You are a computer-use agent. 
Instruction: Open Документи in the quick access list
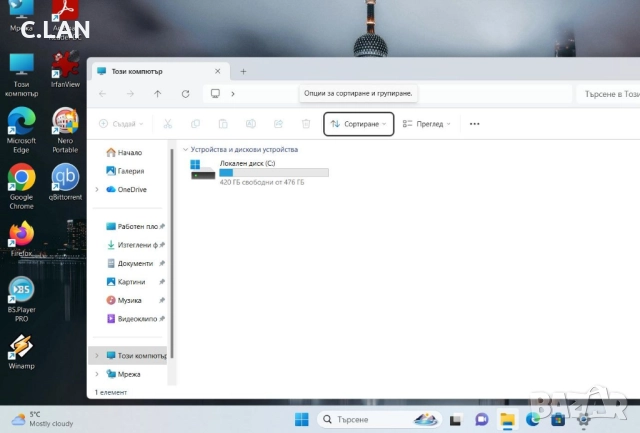tap(135, 263)
